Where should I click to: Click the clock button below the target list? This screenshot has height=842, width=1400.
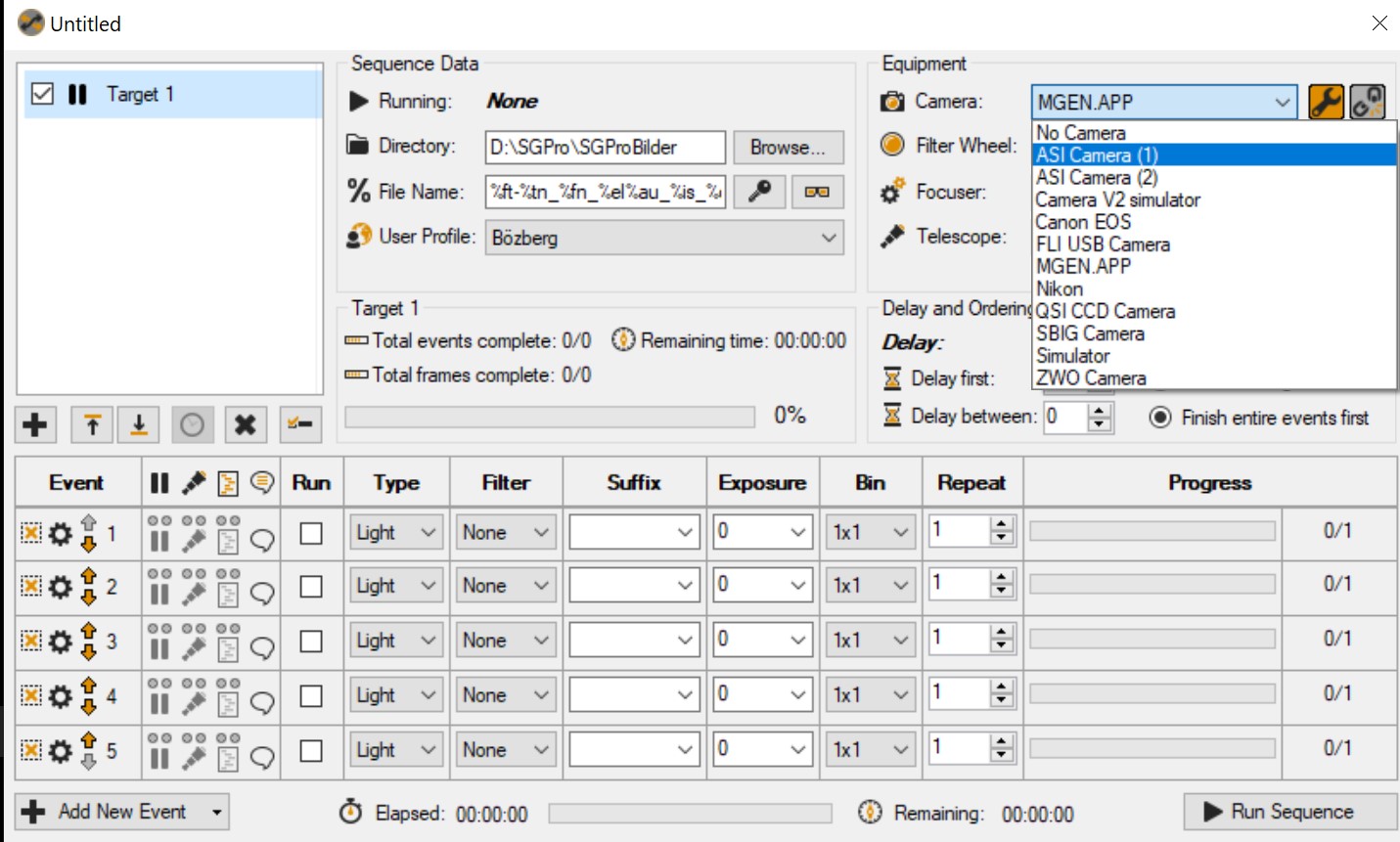coord(193,424)
